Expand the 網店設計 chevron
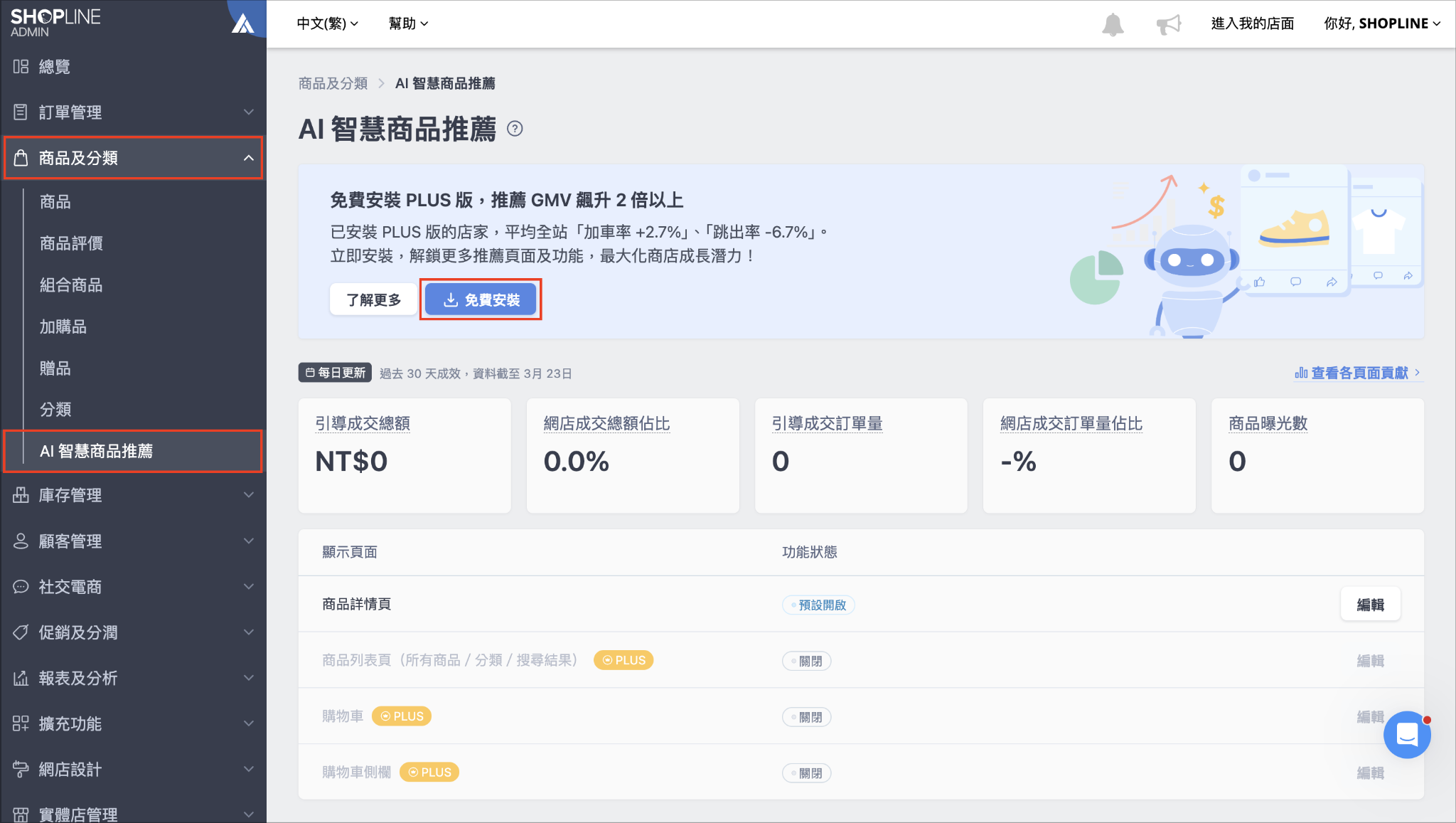Viewport: 1456px width, 823px height. [248, 769]
